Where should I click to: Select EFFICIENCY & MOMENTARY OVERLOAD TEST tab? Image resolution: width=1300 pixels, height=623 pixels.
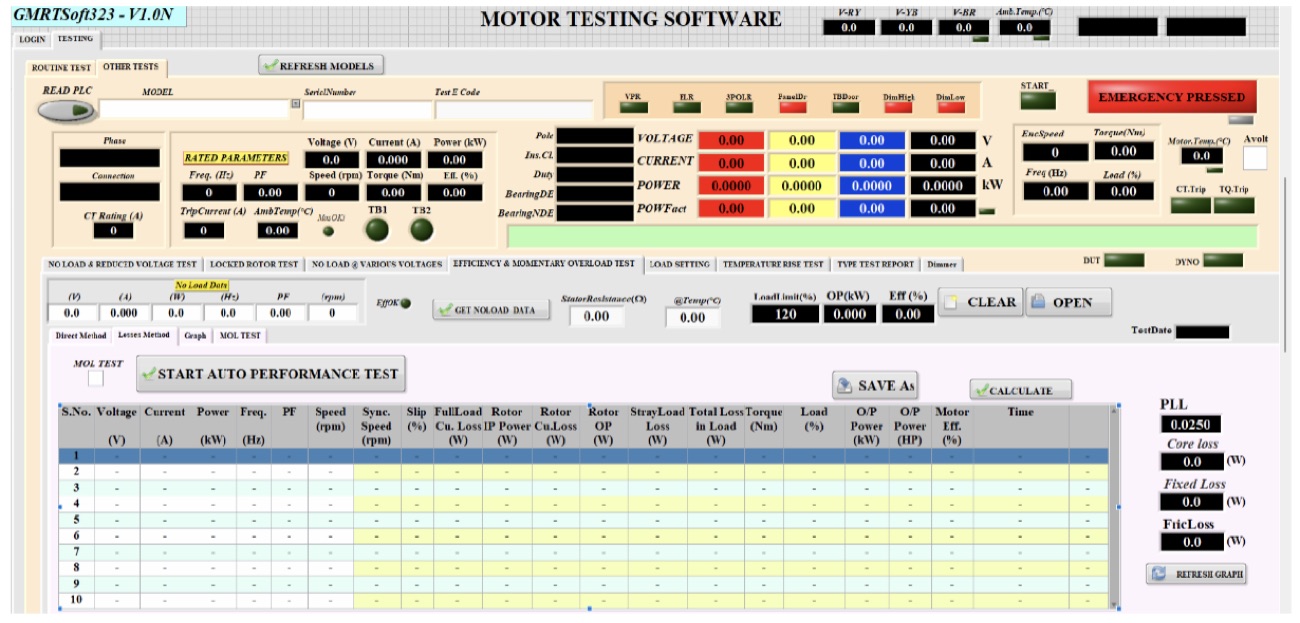[x=544, y=264]
